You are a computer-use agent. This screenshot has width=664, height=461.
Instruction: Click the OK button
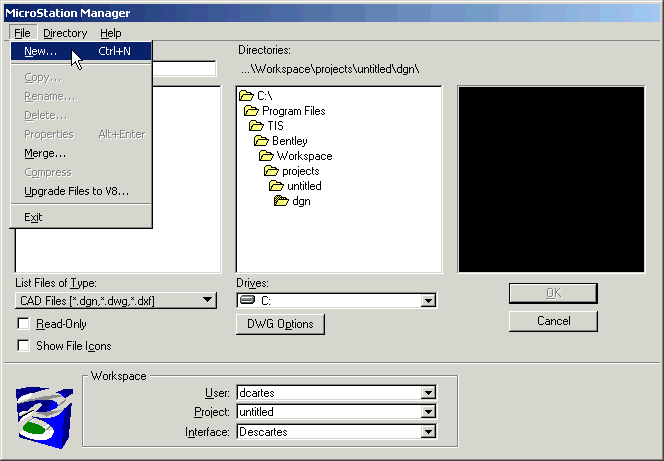point(553,293)
